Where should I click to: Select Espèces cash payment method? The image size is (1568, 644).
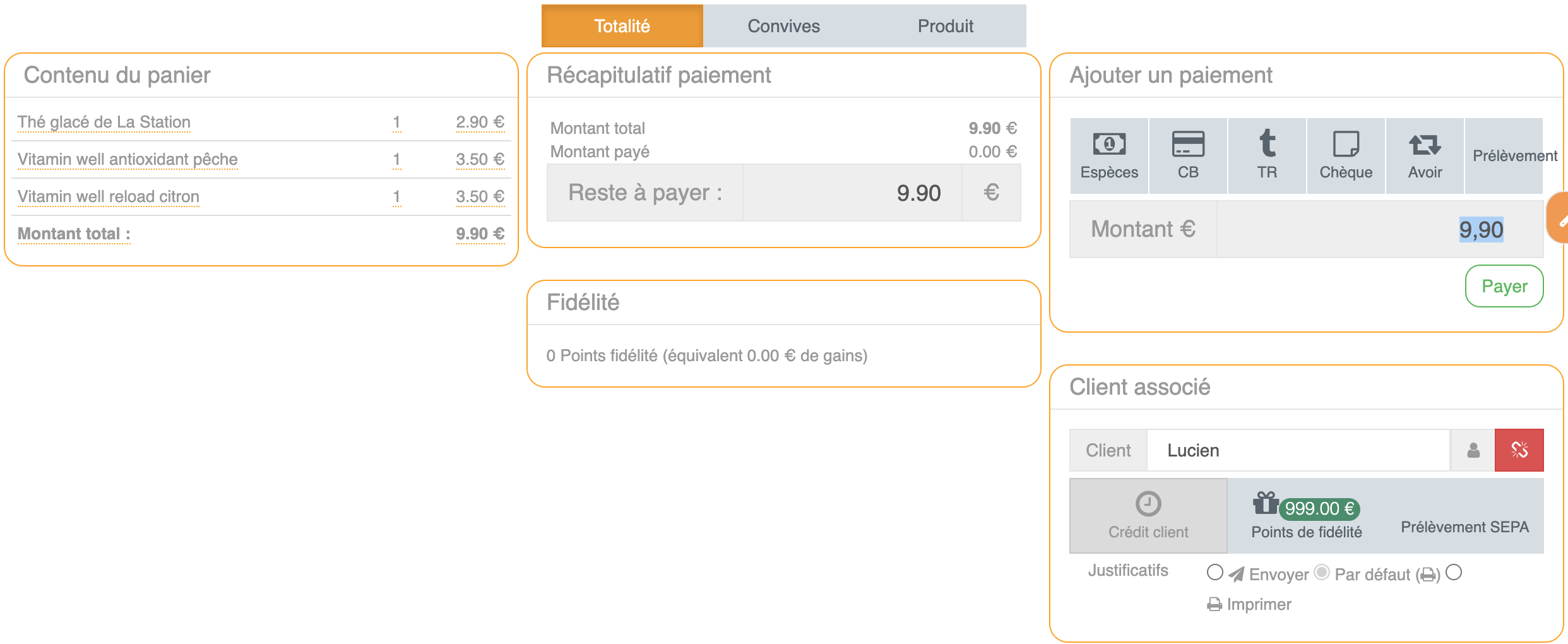(x=1109, y=155)
